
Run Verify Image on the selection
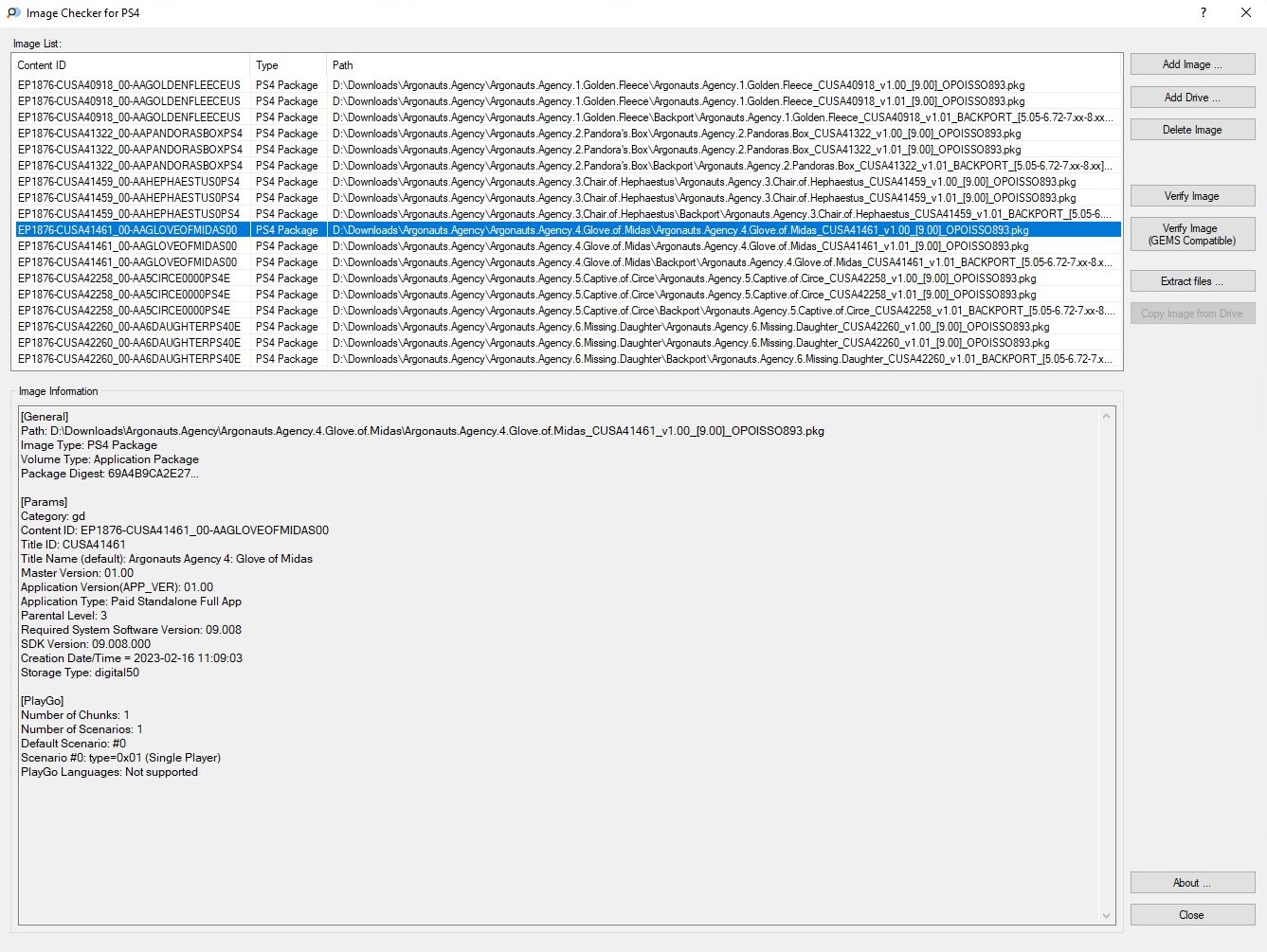[1192, 196]
